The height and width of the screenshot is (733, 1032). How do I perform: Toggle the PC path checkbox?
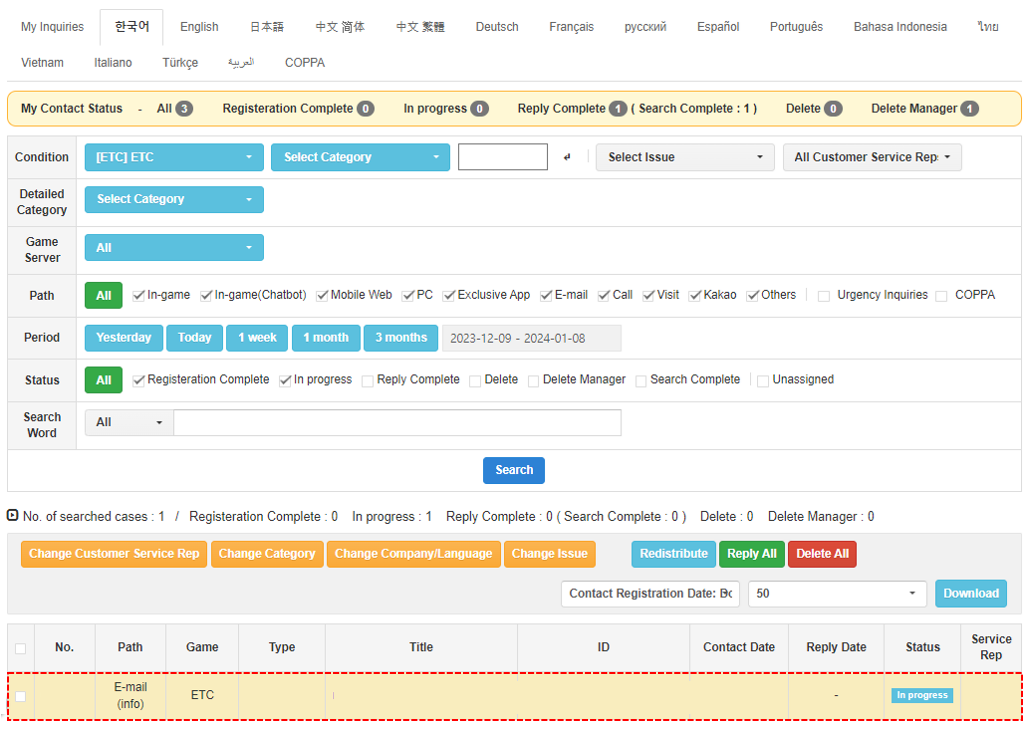pyautogui.click(x=408, y=295)
